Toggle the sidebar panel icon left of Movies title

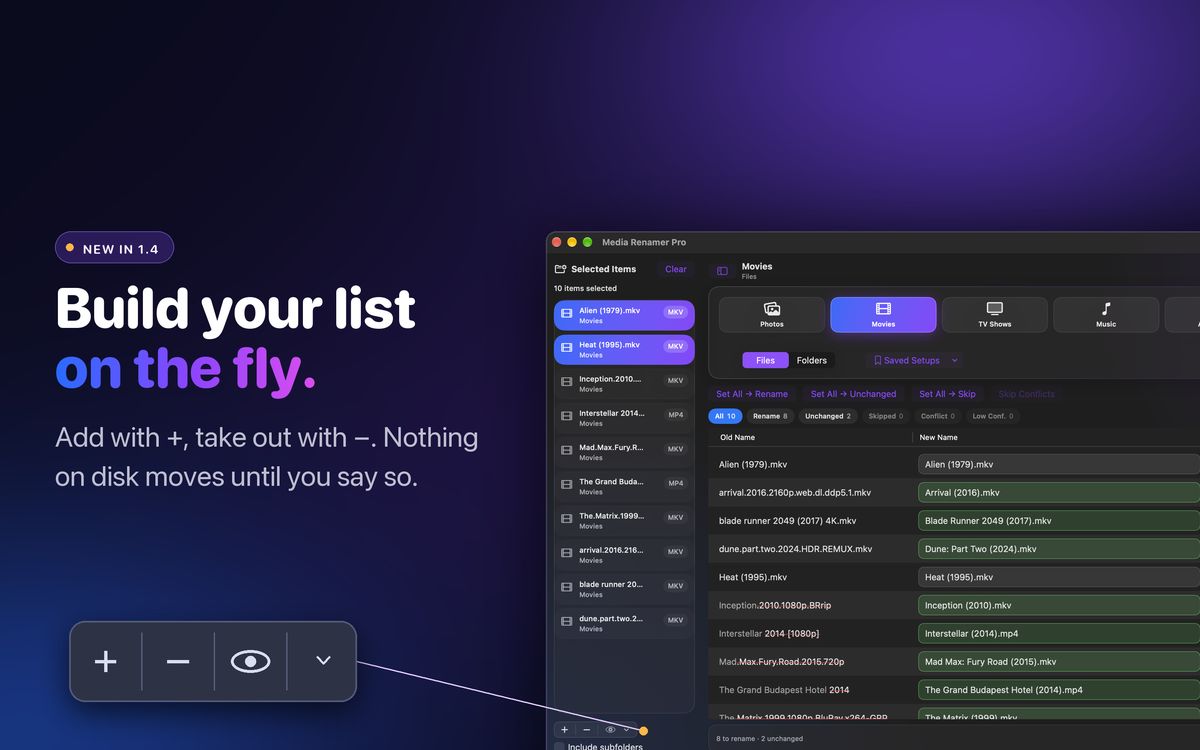[722, 271]
